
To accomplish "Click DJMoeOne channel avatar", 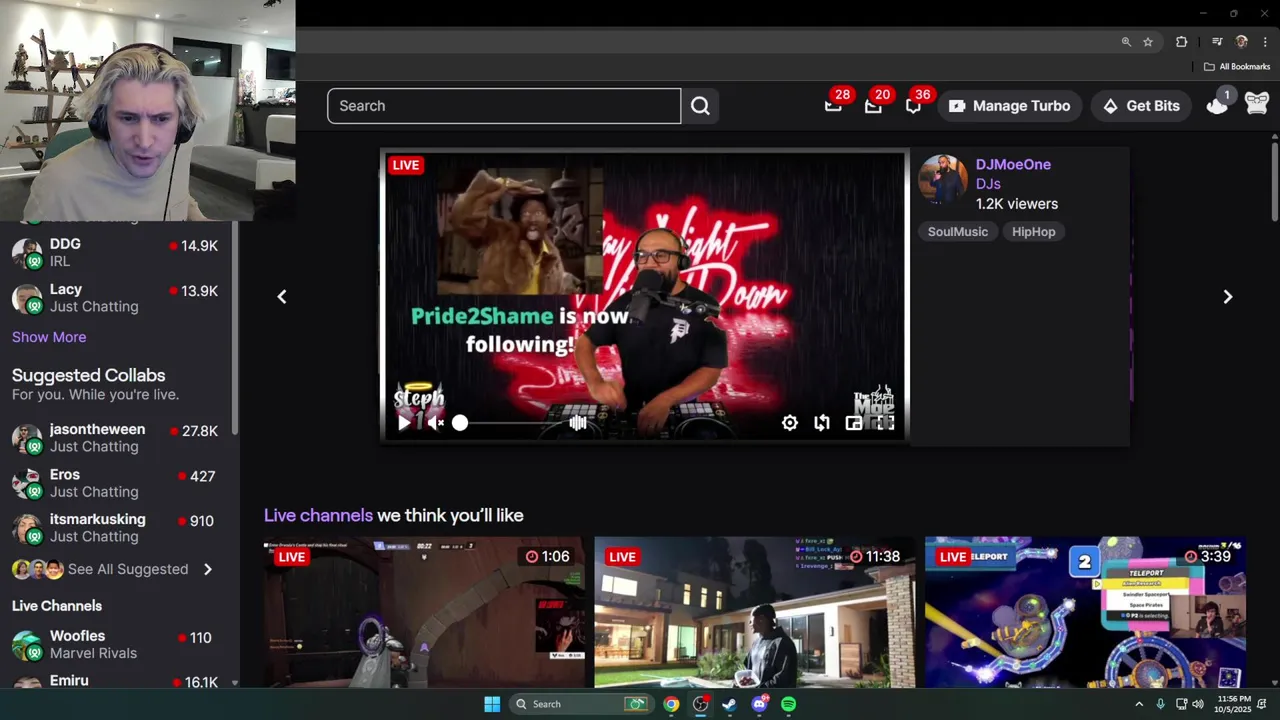I will (x=943, y=180).
